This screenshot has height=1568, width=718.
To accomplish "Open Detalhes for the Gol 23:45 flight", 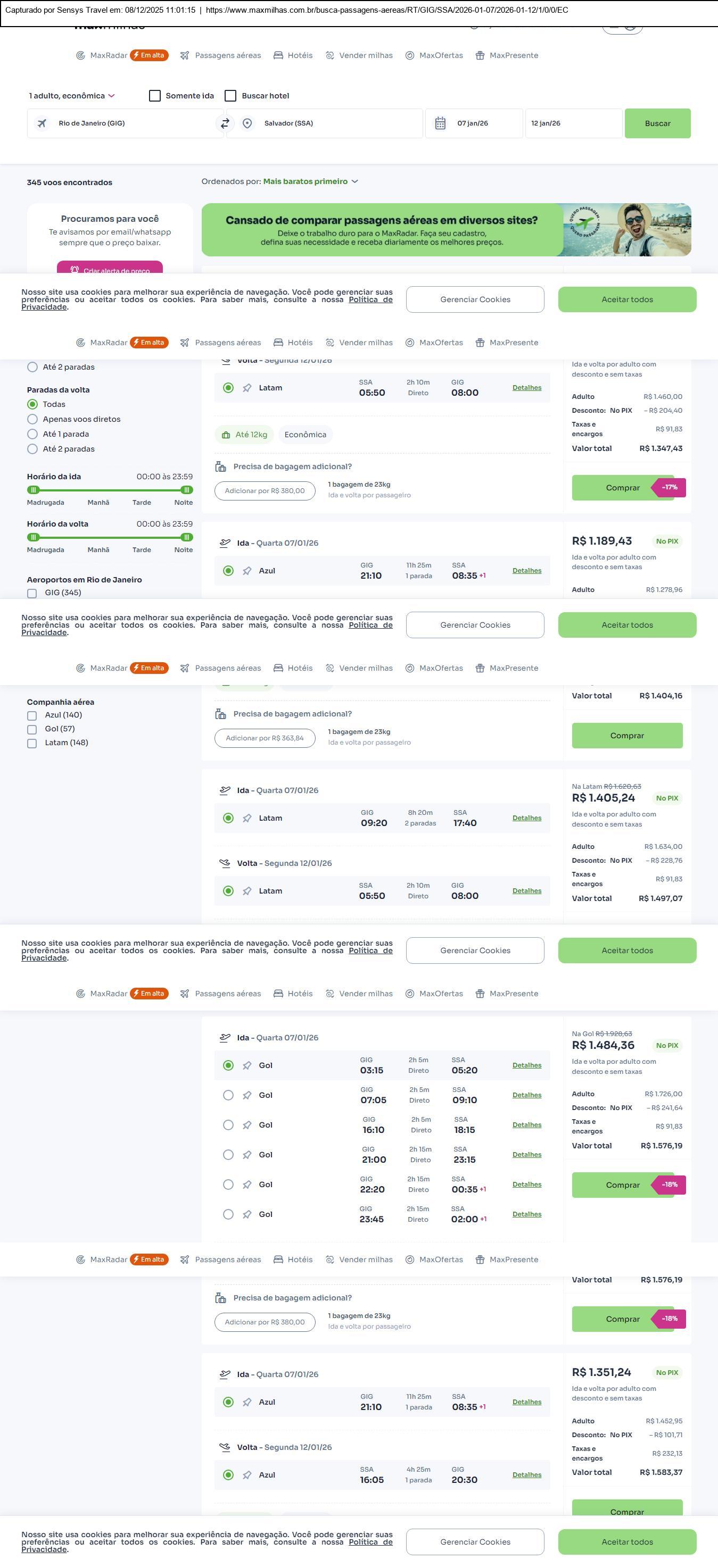I will point(527,1214).
